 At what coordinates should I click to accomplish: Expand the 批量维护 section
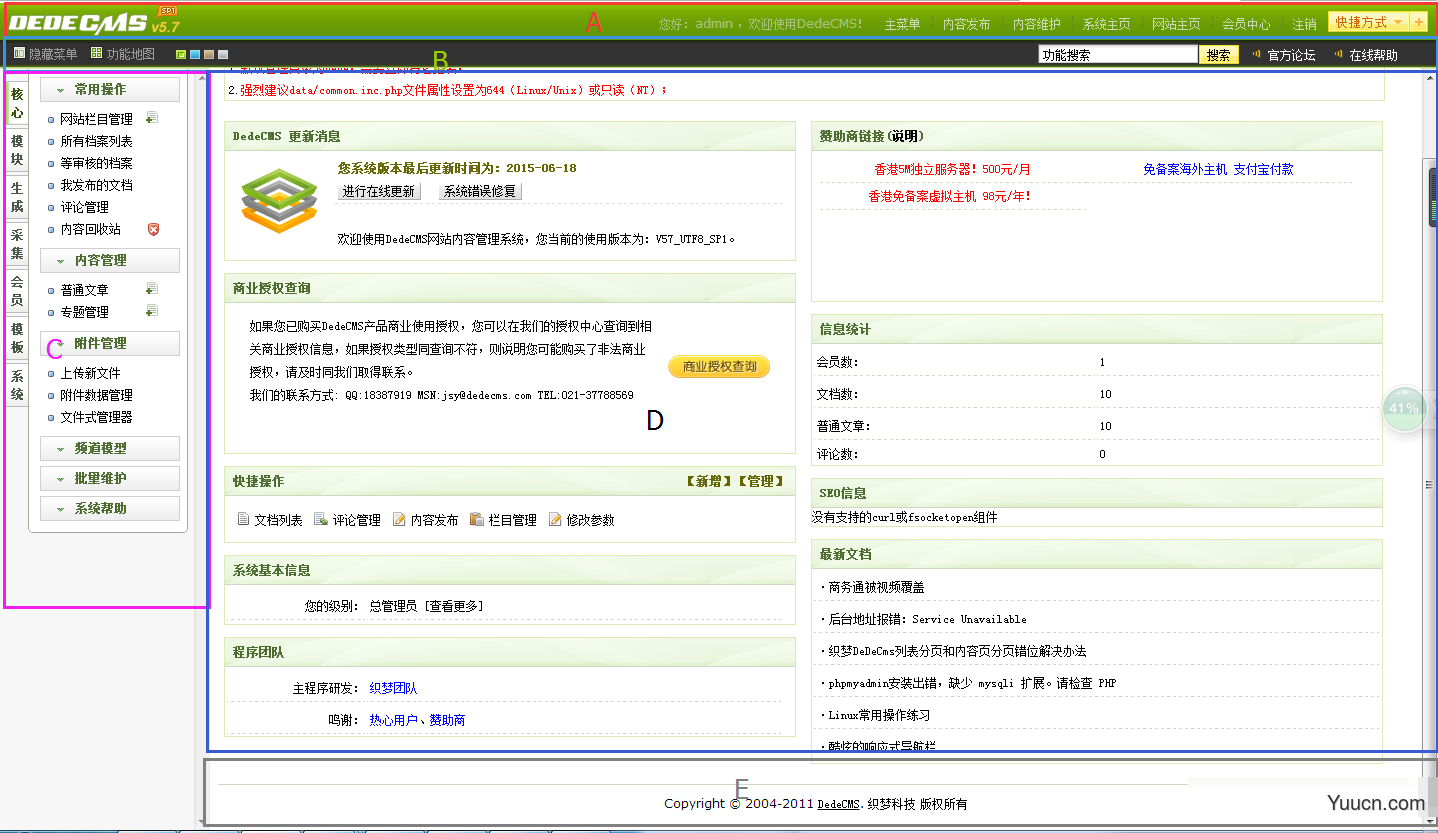[x=110, y=479]
